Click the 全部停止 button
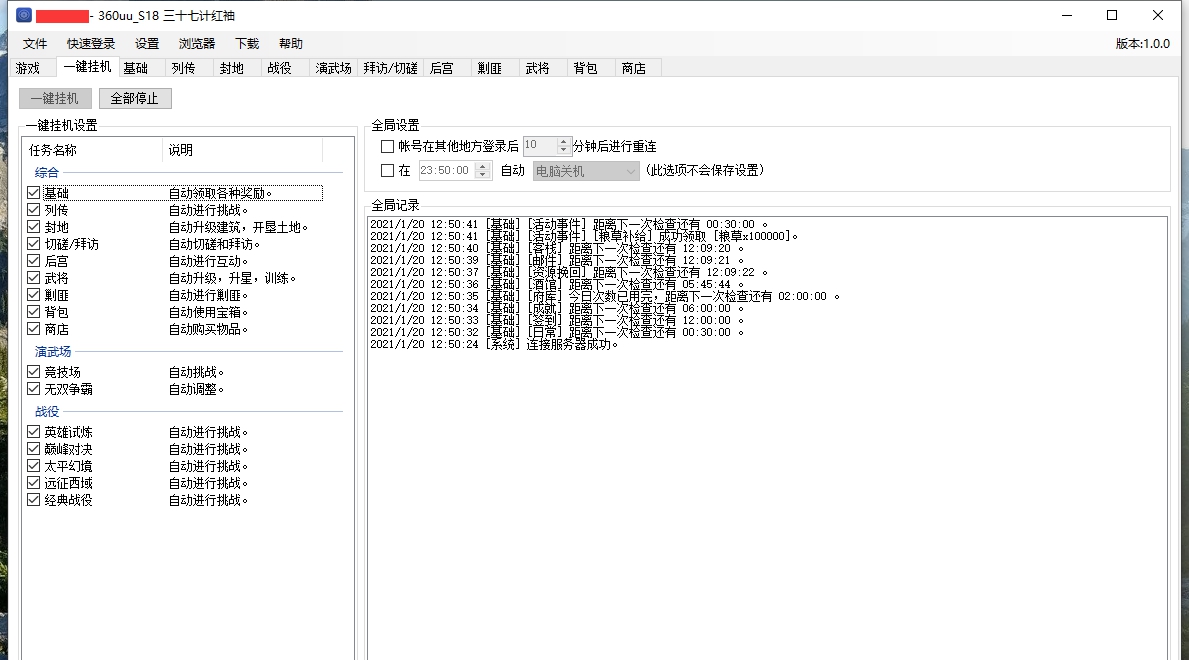 click(135, 98)
